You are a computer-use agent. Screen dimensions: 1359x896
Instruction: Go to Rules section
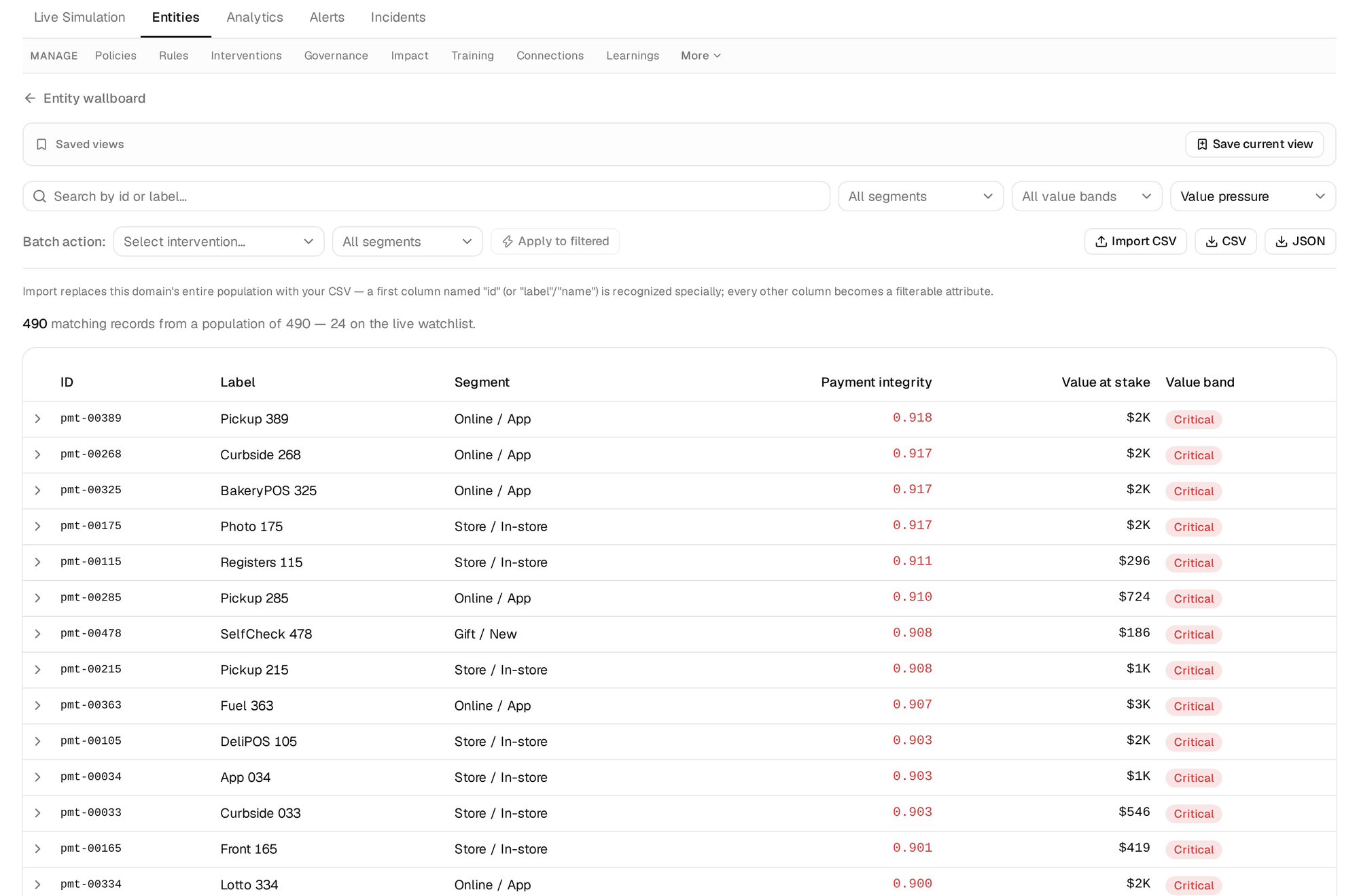173,56
